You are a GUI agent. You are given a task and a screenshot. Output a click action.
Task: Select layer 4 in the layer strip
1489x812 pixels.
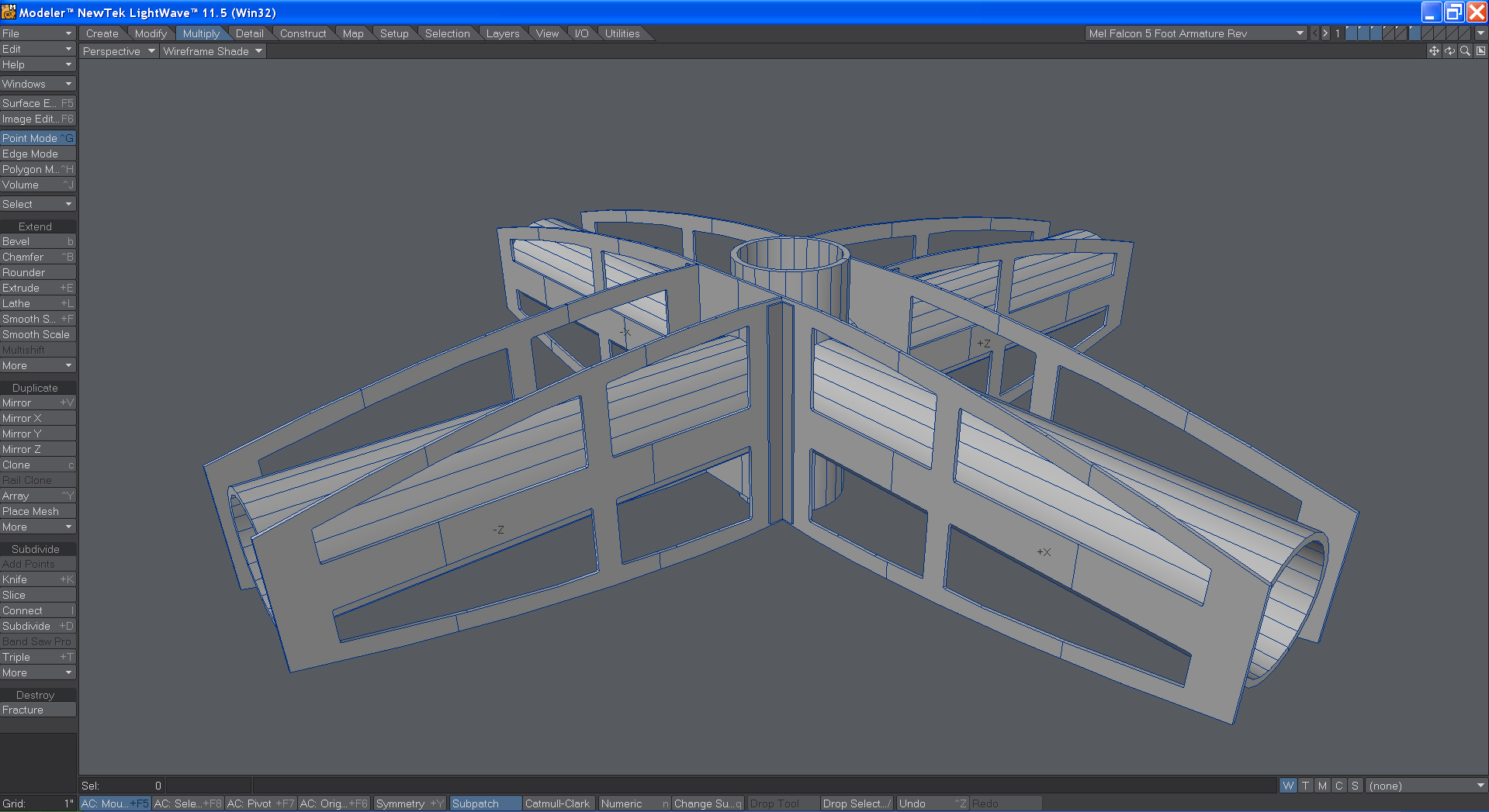pos(1388,33)
